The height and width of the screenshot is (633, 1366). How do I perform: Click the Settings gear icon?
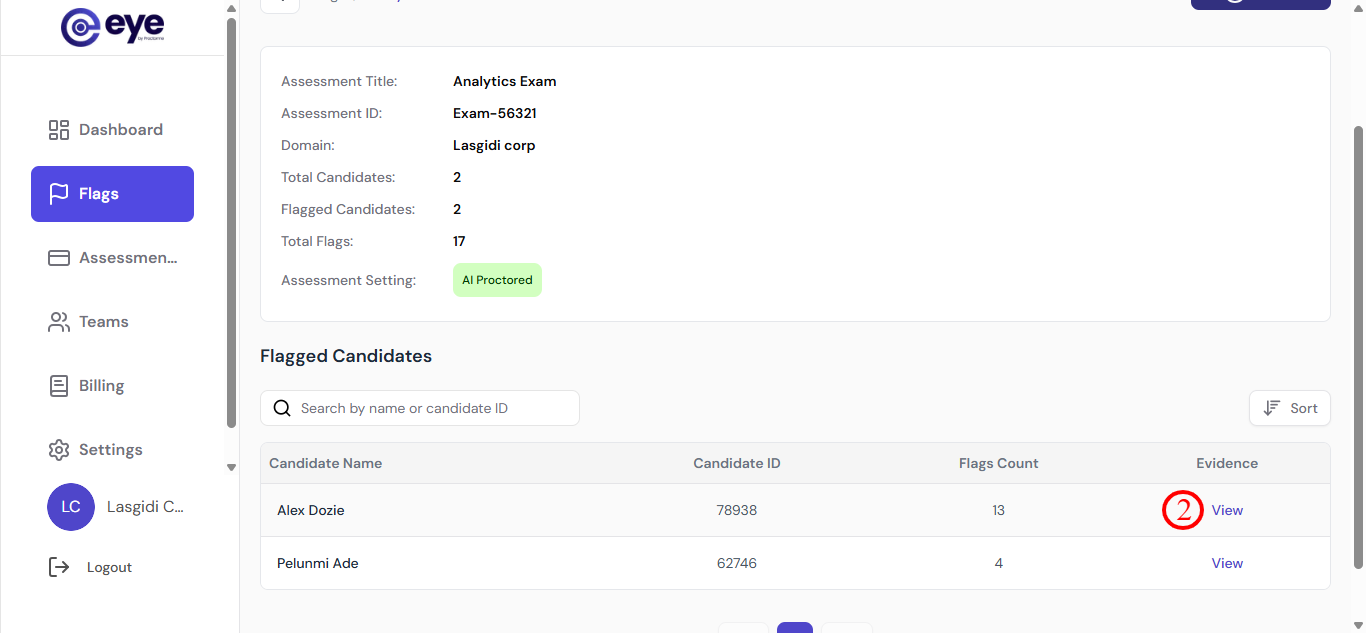59,450
